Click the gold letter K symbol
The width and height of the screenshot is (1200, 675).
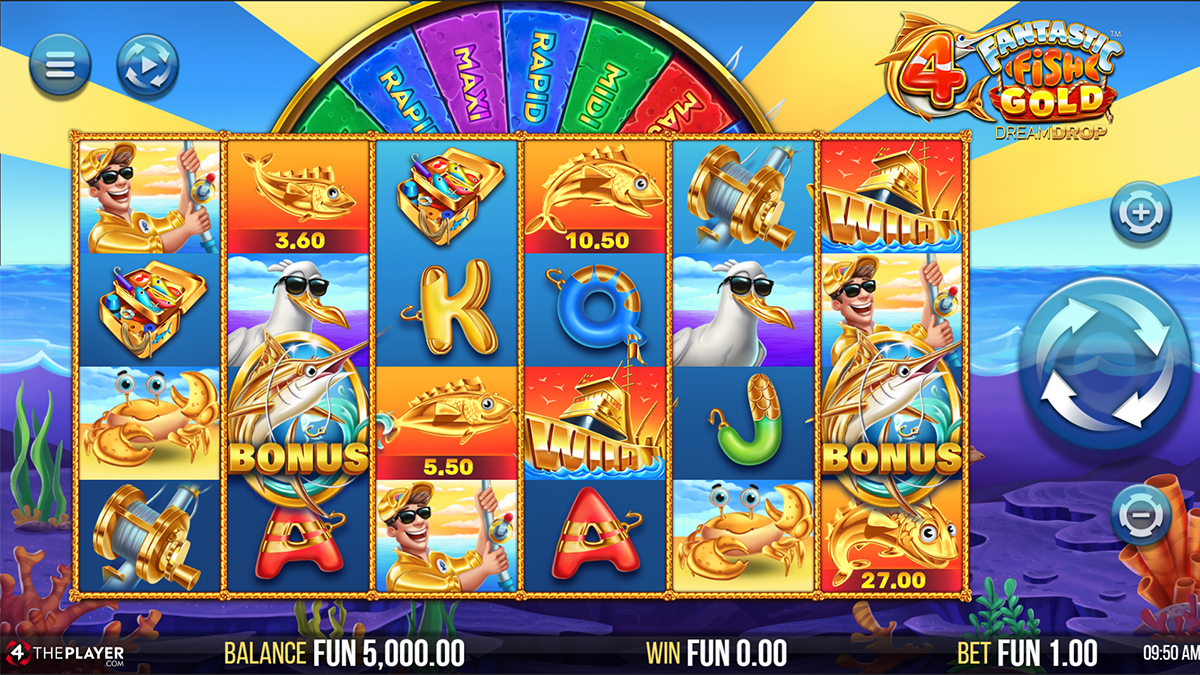coord(447,309)
